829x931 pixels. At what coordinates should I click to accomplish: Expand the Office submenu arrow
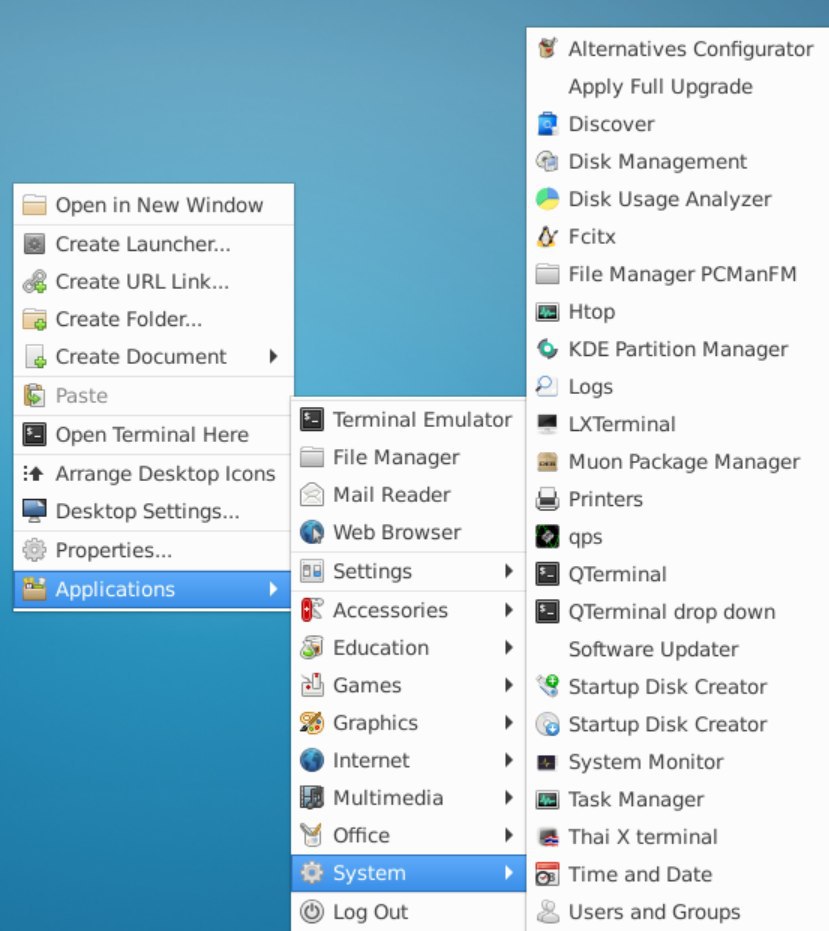(x=509, y=835)
